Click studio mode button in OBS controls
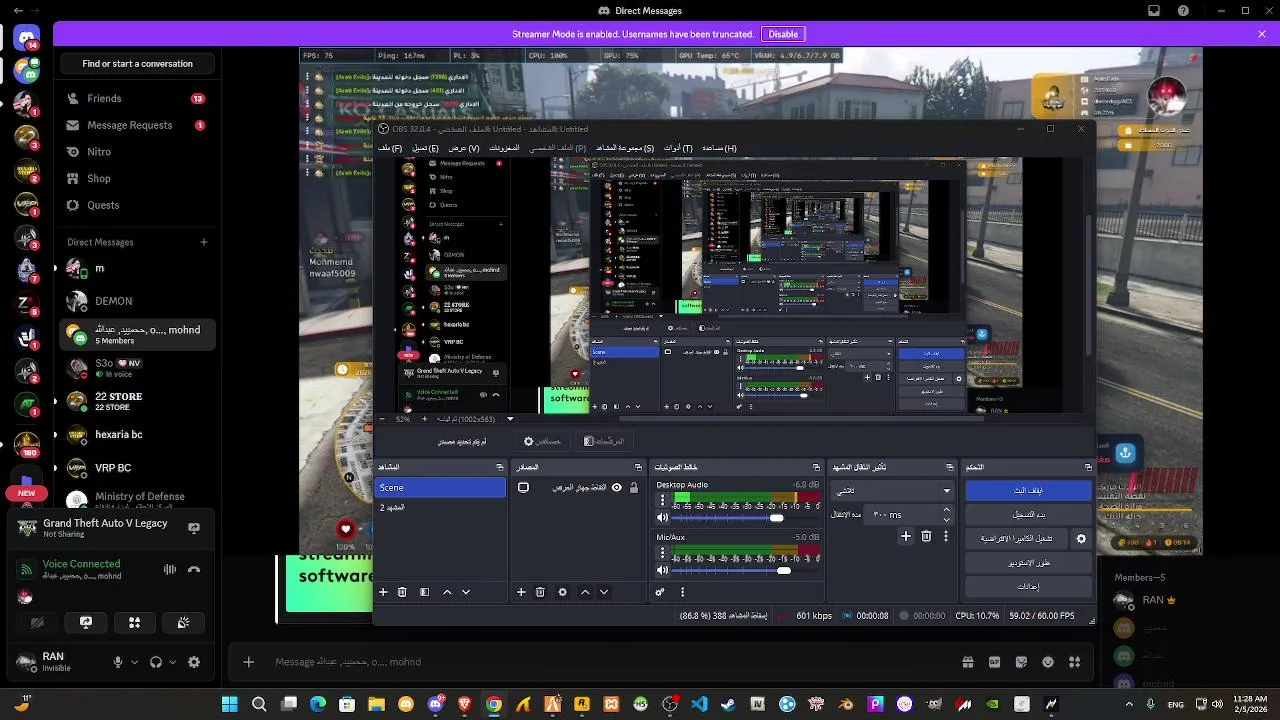Image resolution: width=1280 pixels, height=720 pixels. click(1028, 562)
